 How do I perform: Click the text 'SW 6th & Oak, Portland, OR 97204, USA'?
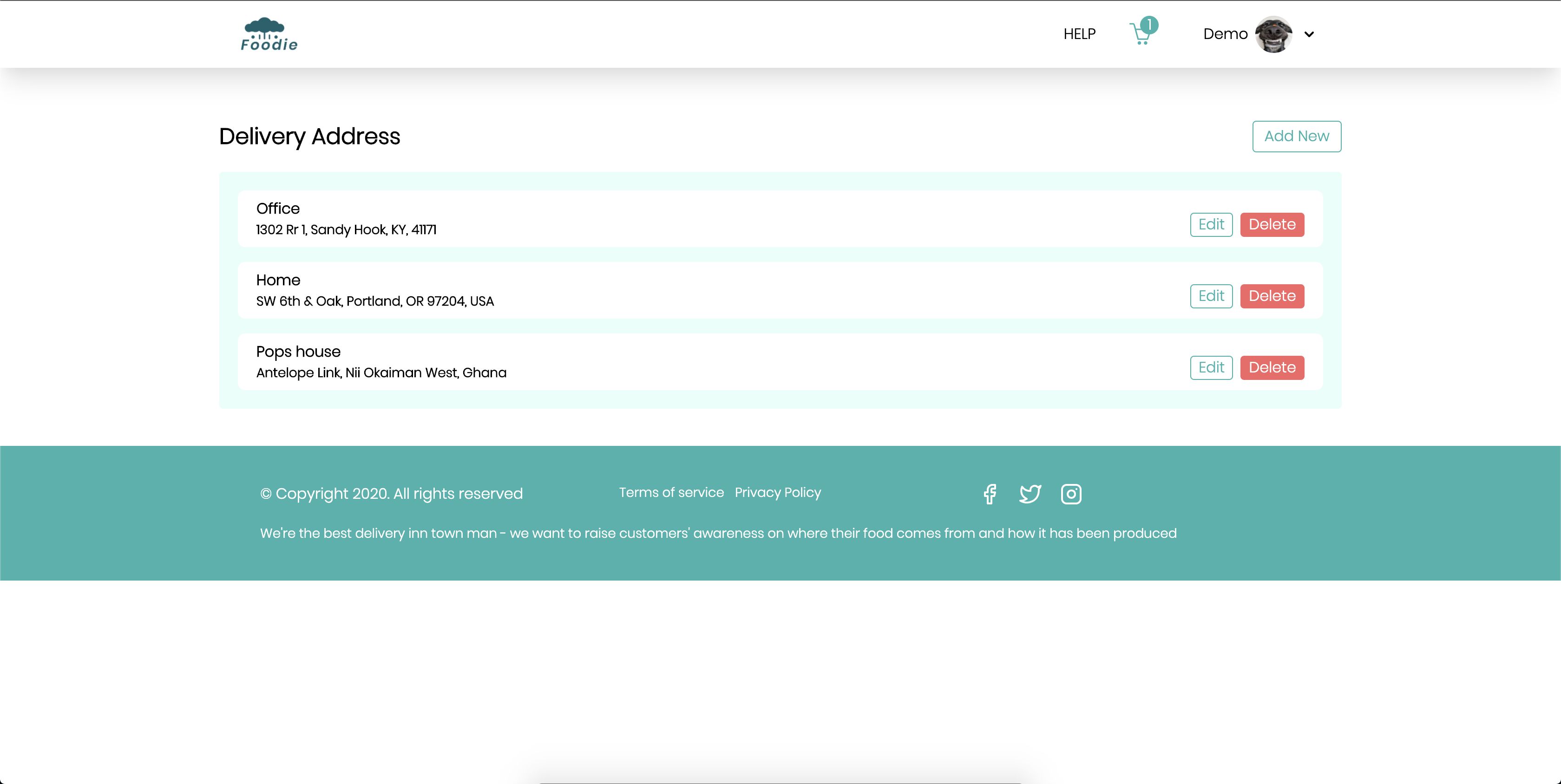tap(375, 301)
